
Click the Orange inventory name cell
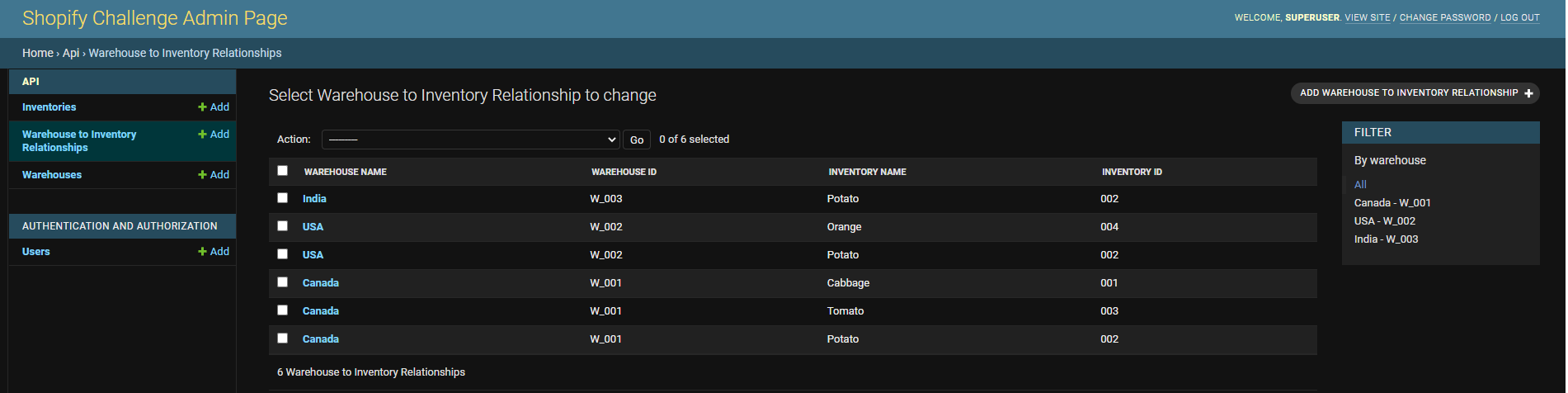(844, 227)
